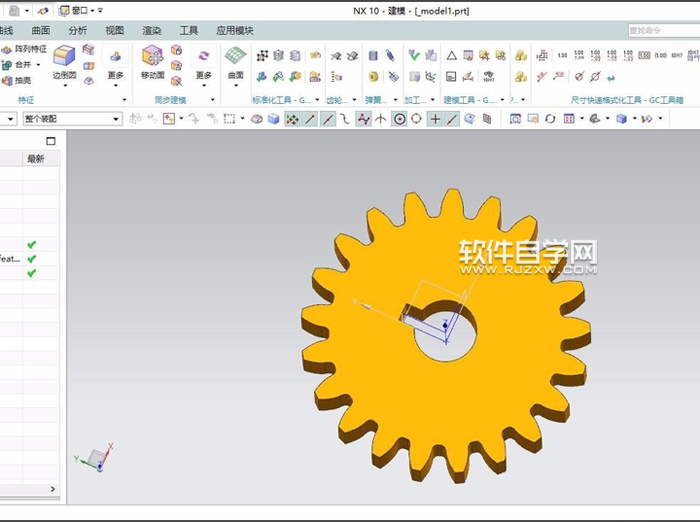Toggle the Point on Curve snap option
700x522 pixels.
pyautogui.click(x=452, y=119)
